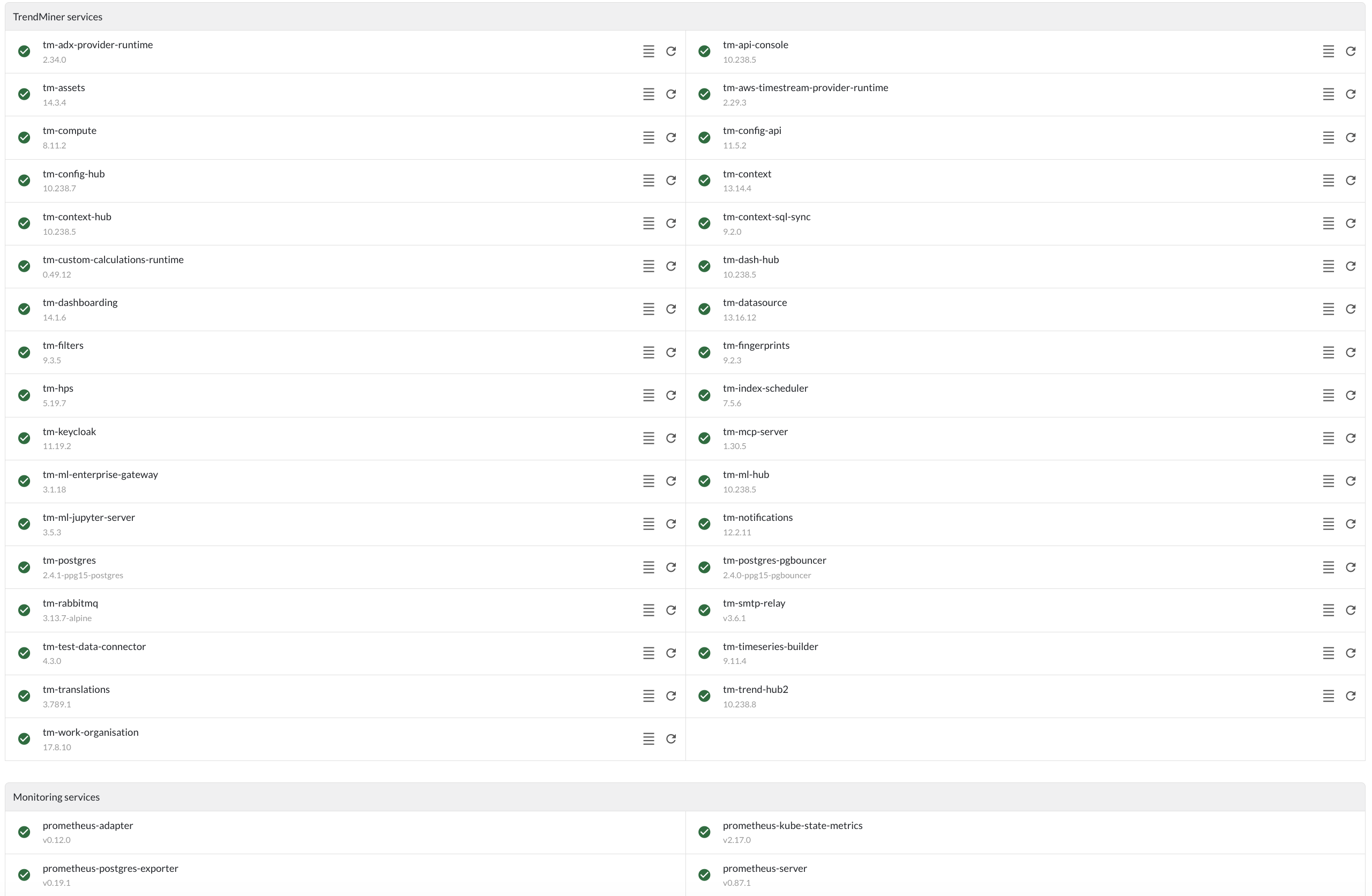This screenshot has height=896, width=1372.
Task: Open tm-filters logs icon
Action: click(648, 352)
